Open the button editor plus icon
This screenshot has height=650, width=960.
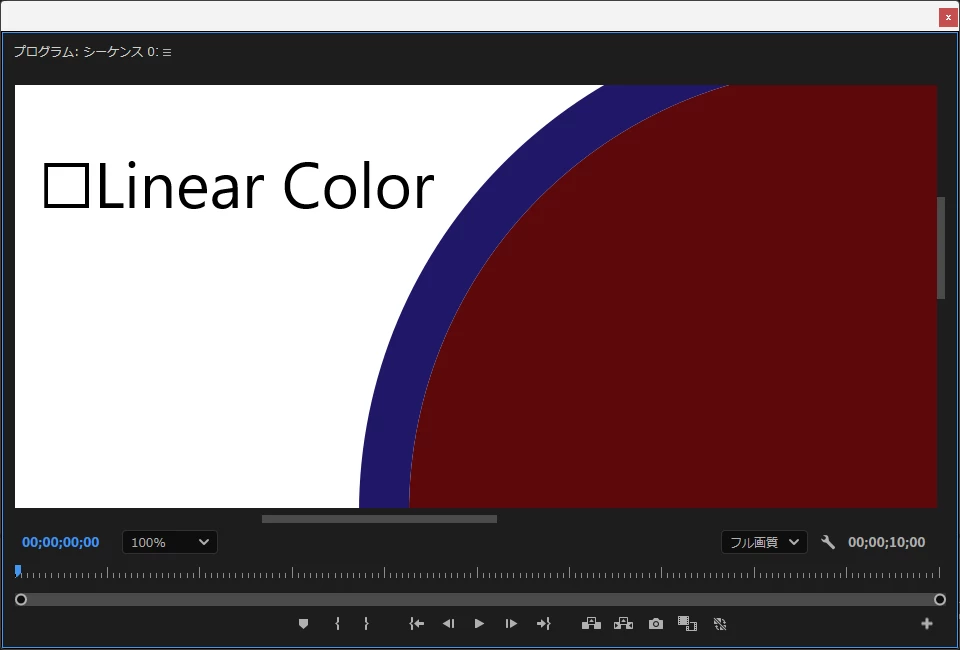click(x=927, y=623)
